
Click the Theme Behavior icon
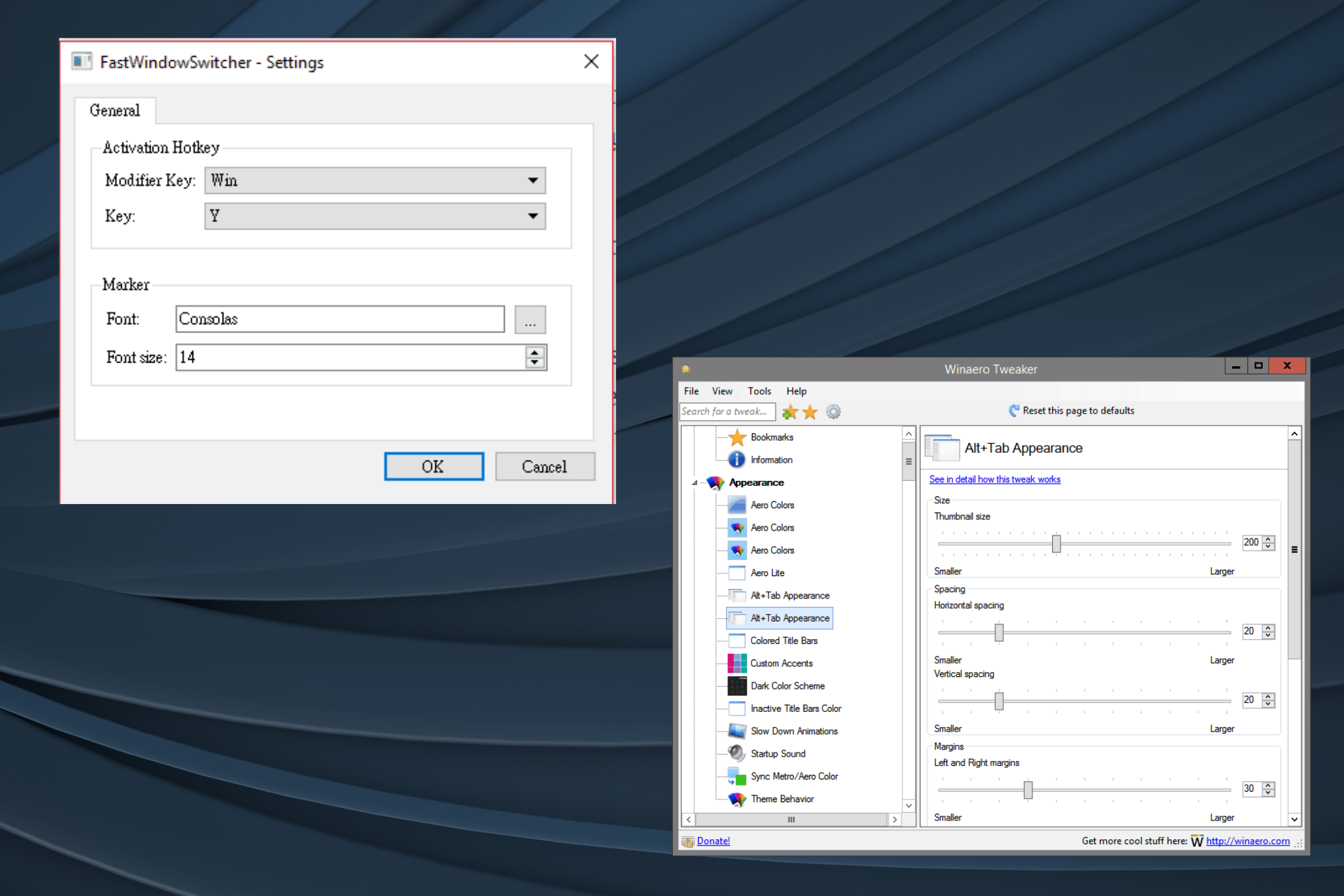click(737, 799)
